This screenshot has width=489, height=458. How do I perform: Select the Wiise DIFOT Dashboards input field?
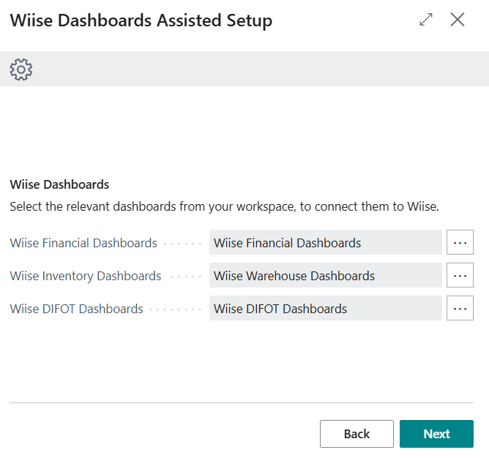[x=325, y=309]
